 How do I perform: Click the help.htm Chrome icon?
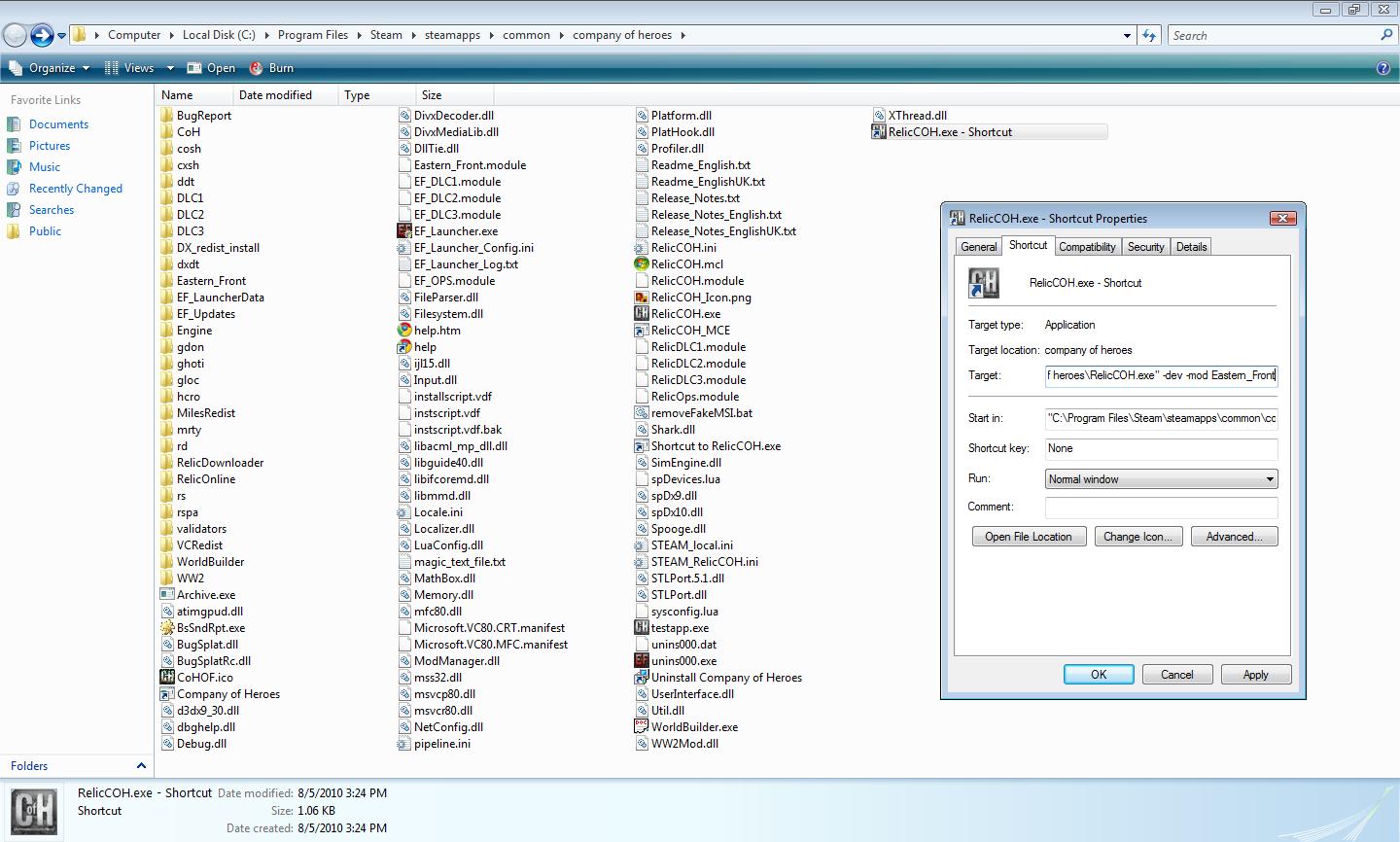[405, 331]
